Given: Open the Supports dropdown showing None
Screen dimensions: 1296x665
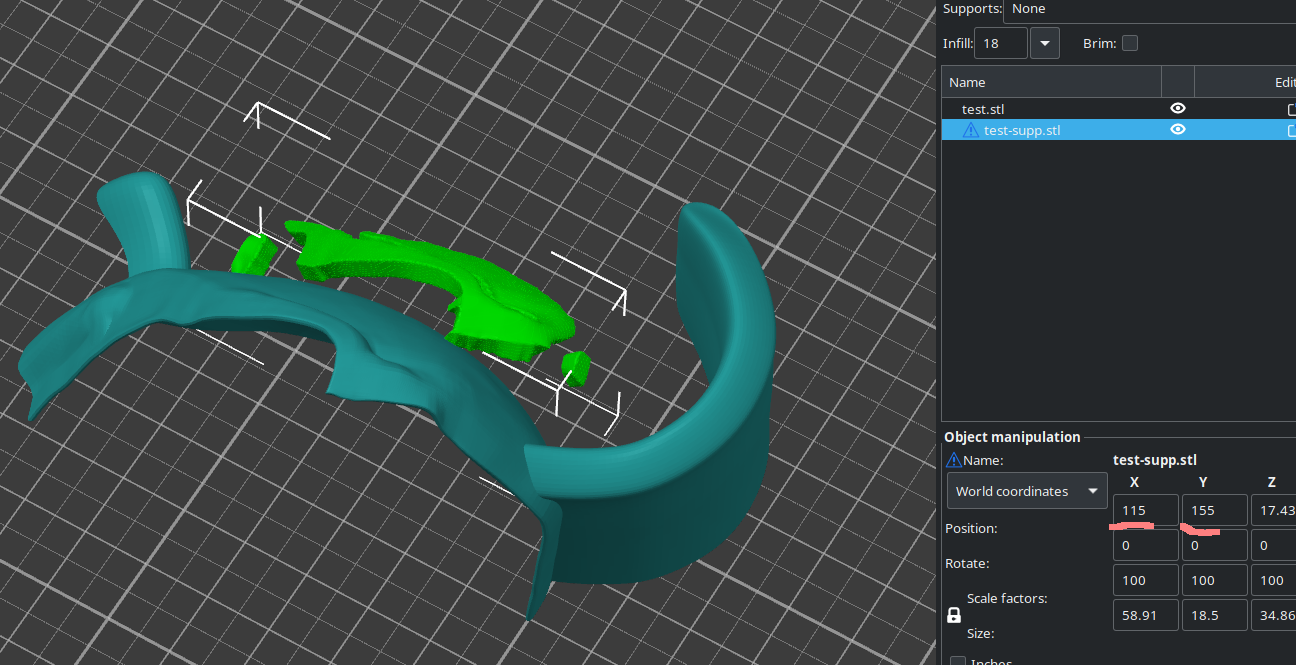Looking at the screenshot, I should click(1150, 9).
